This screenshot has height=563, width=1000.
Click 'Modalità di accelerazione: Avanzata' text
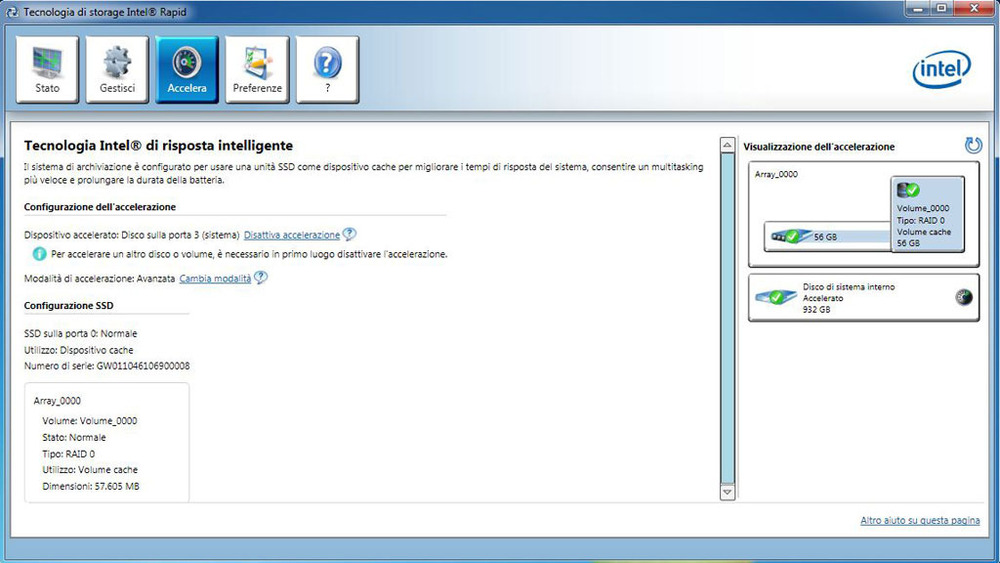coord(99,279)
